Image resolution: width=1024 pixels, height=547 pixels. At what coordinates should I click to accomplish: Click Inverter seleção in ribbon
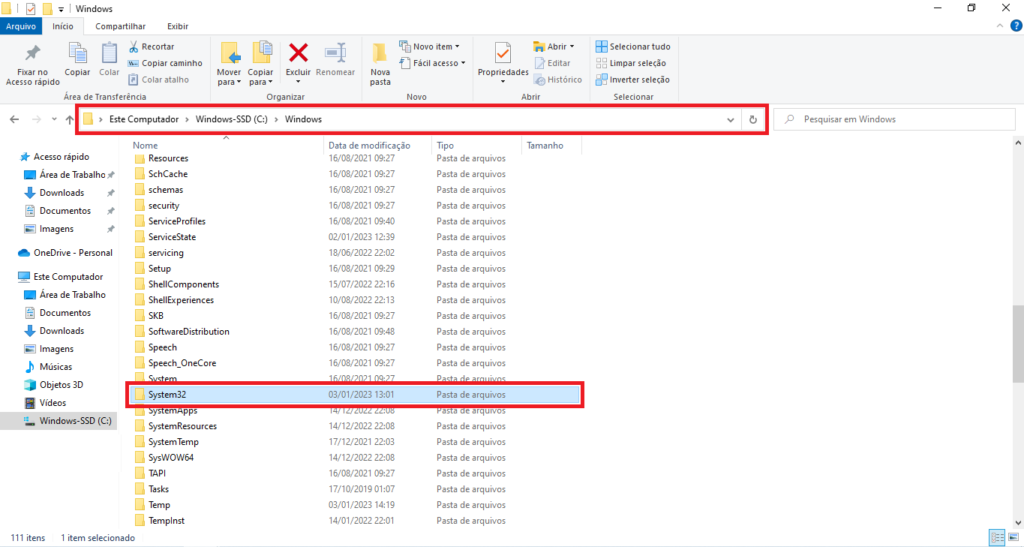click(632, 79)
